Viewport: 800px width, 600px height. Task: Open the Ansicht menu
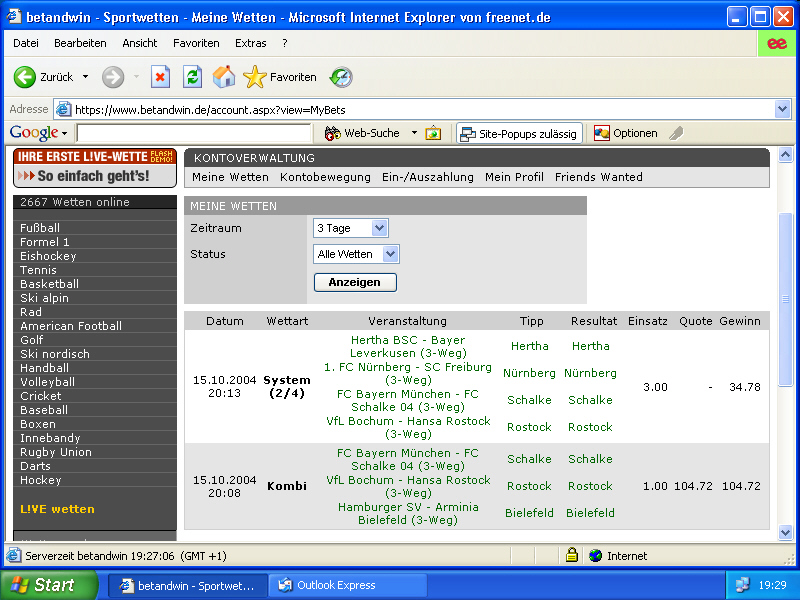point(140,43)
